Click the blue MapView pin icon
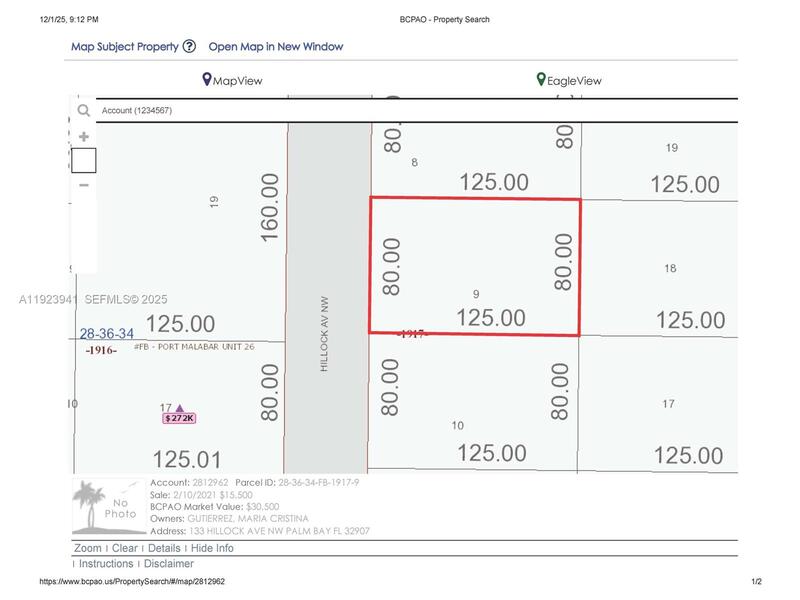This screenshot has width=800, height=600. pos(207,80)
